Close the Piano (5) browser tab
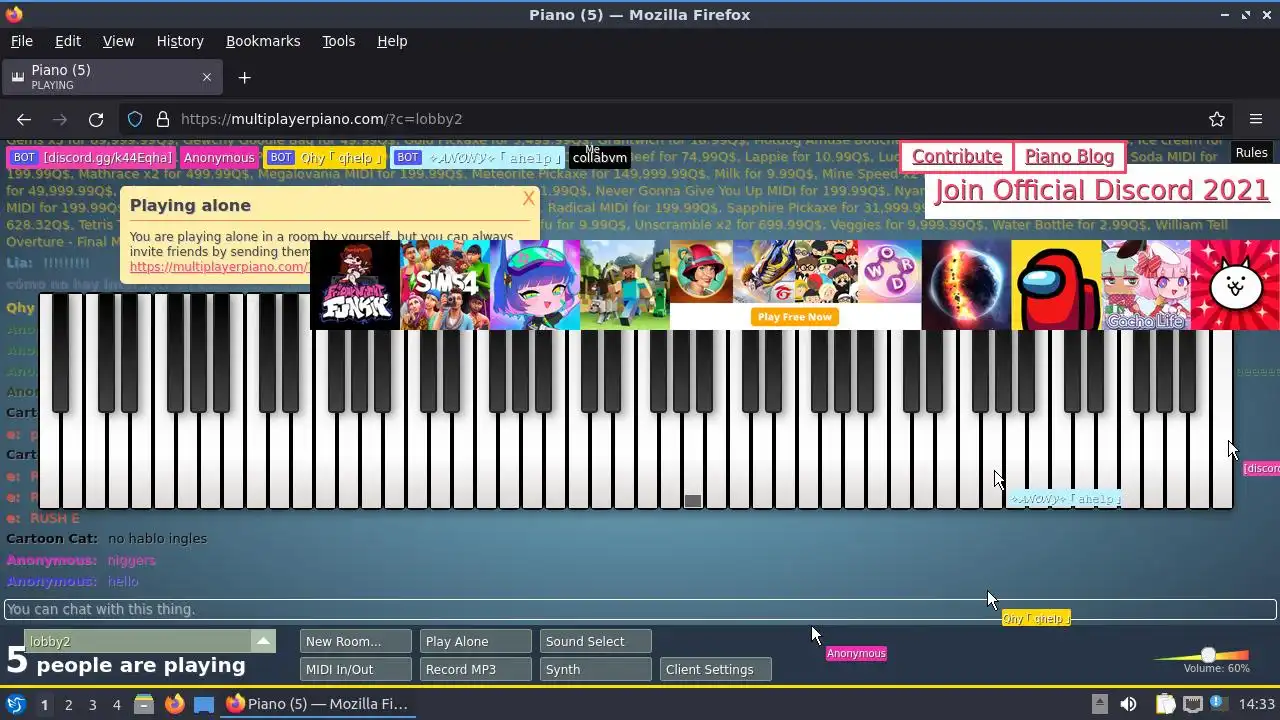This screenshot has height=720, width=1280. pyautogui.click(x=207, y=77)
